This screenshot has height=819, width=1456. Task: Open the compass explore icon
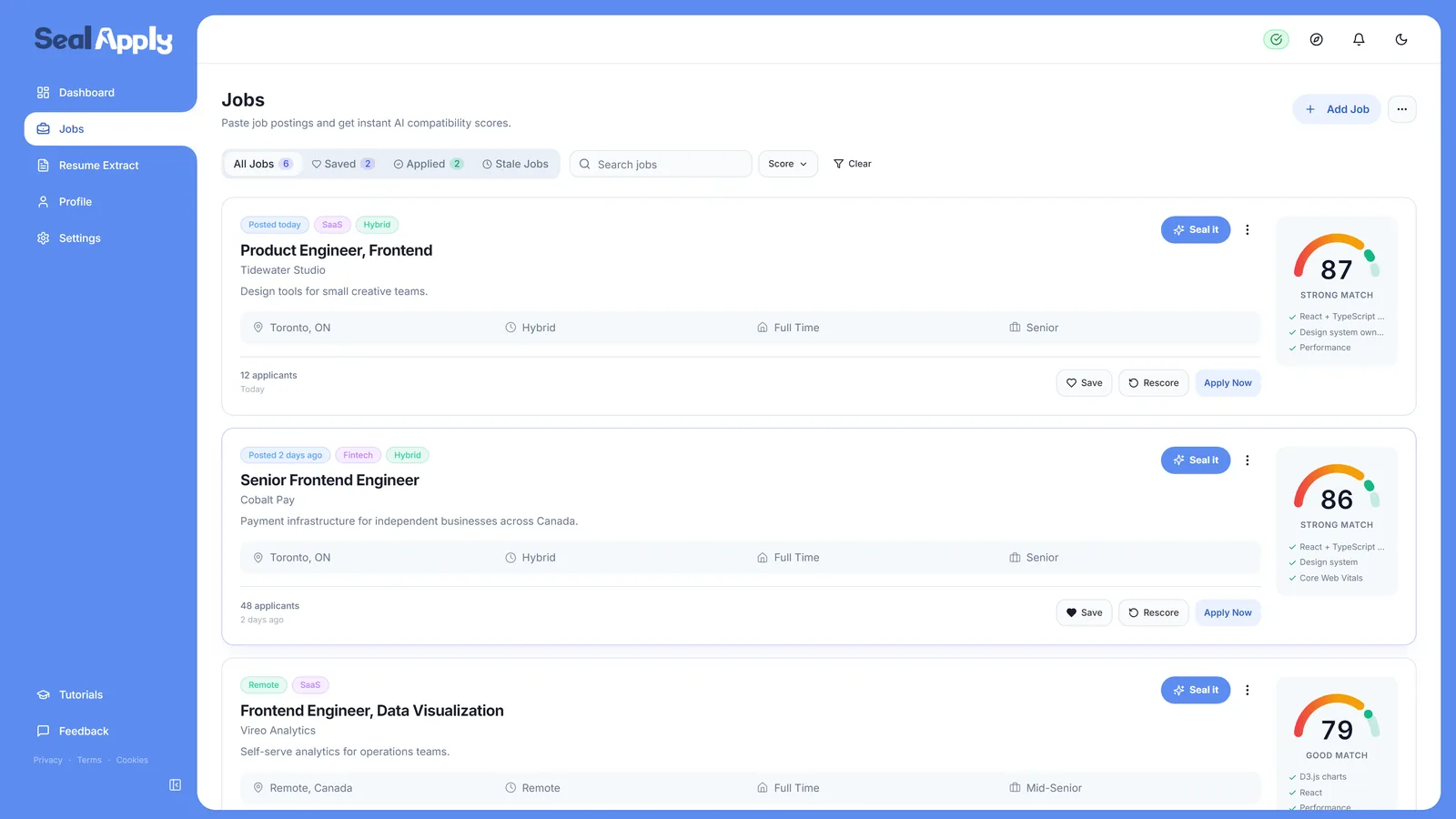click(1316, 39)
